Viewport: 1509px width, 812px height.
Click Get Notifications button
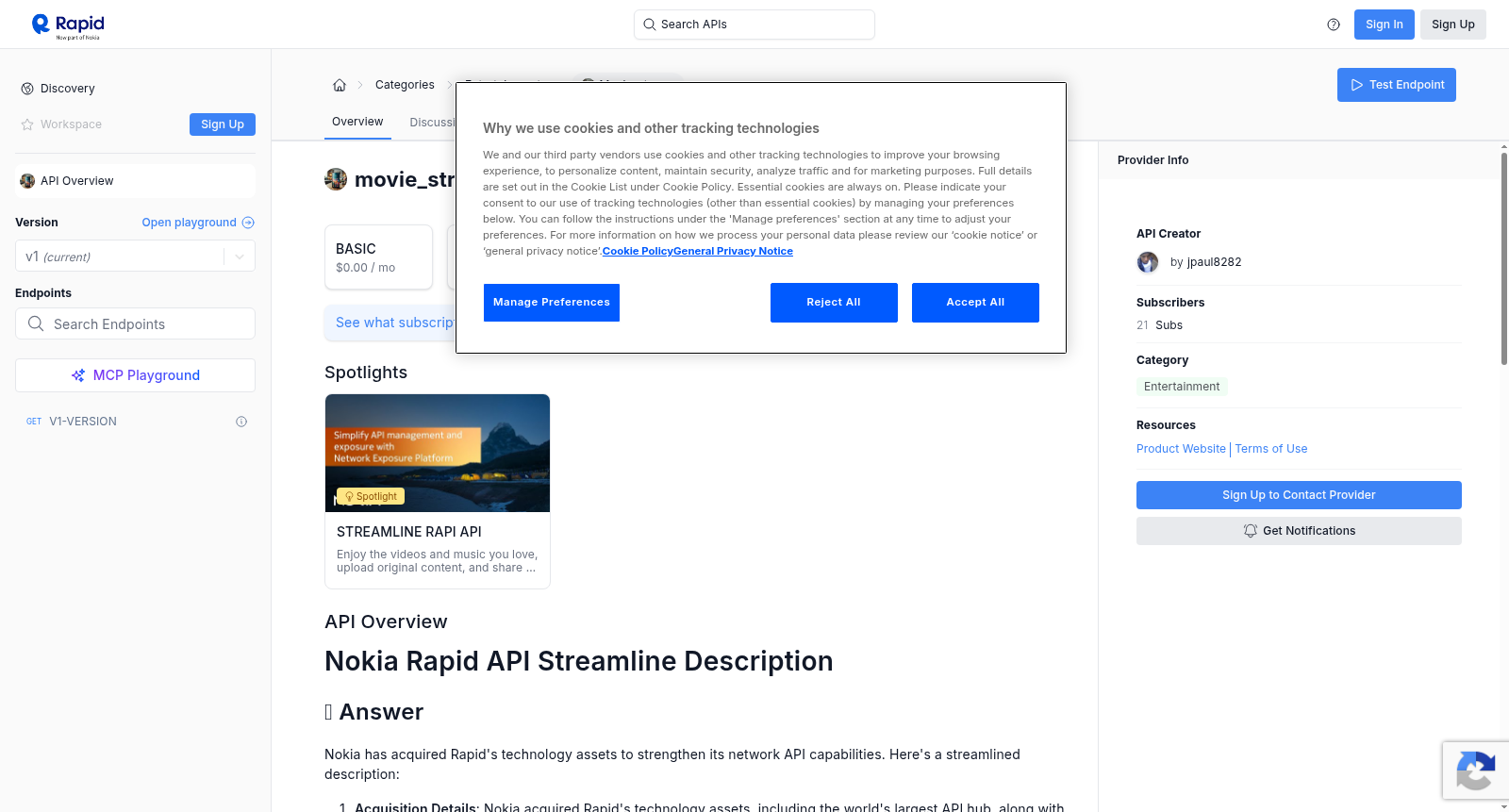tap(1299, 531)
